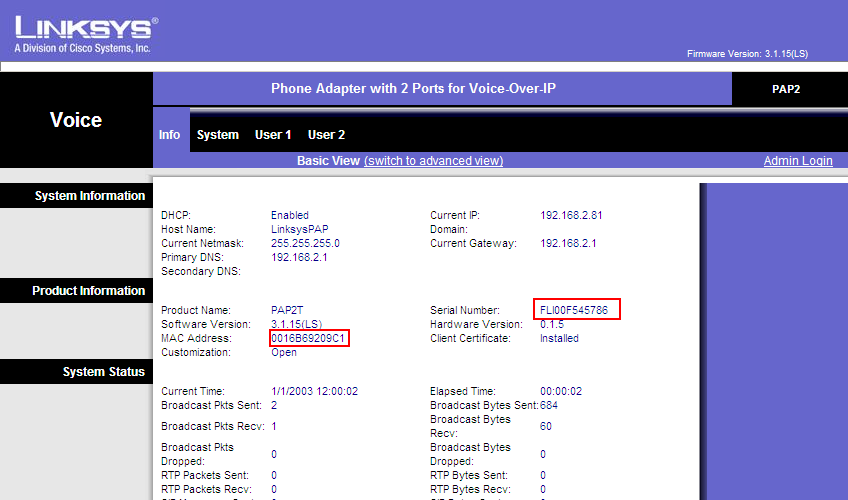Screen dimensions: 848x500
Task: Click the System Status section heading
Action: click(x=104, y=372)
